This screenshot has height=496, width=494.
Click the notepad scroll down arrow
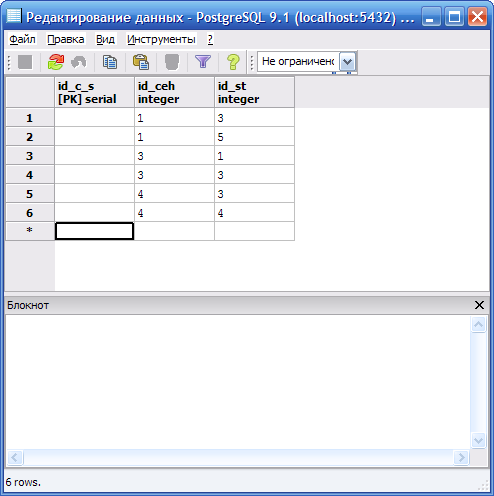coord(479,440)
